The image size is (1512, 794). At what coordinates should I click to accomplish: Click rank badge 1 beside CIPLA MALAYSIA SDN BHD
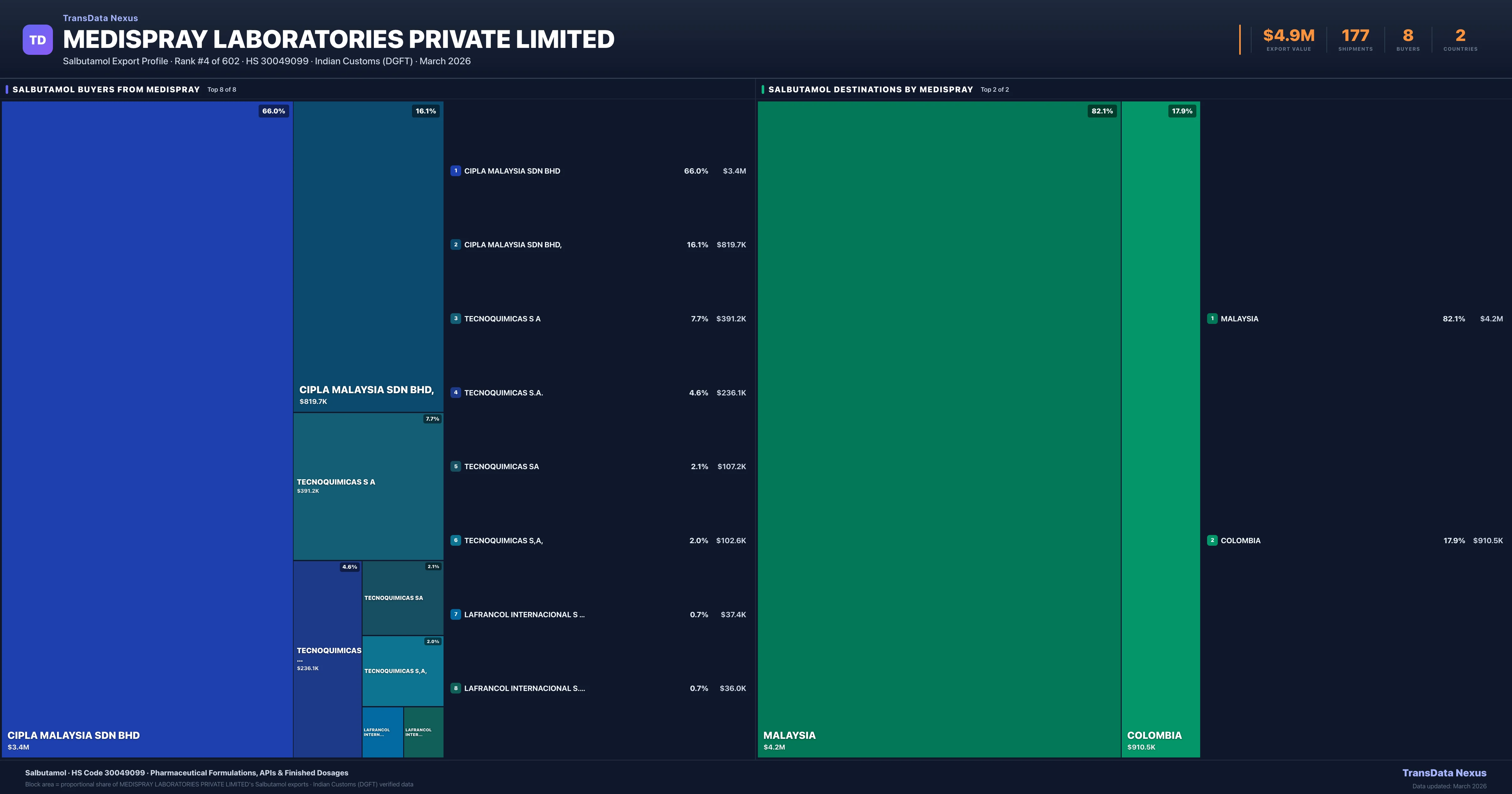click(x=455, y=171)
